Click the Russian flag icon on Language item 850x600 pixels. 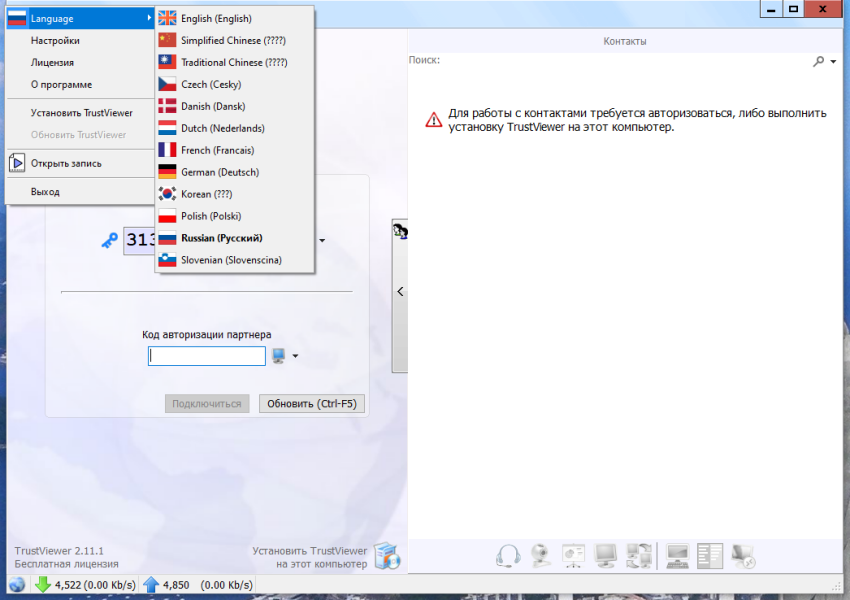17,18
